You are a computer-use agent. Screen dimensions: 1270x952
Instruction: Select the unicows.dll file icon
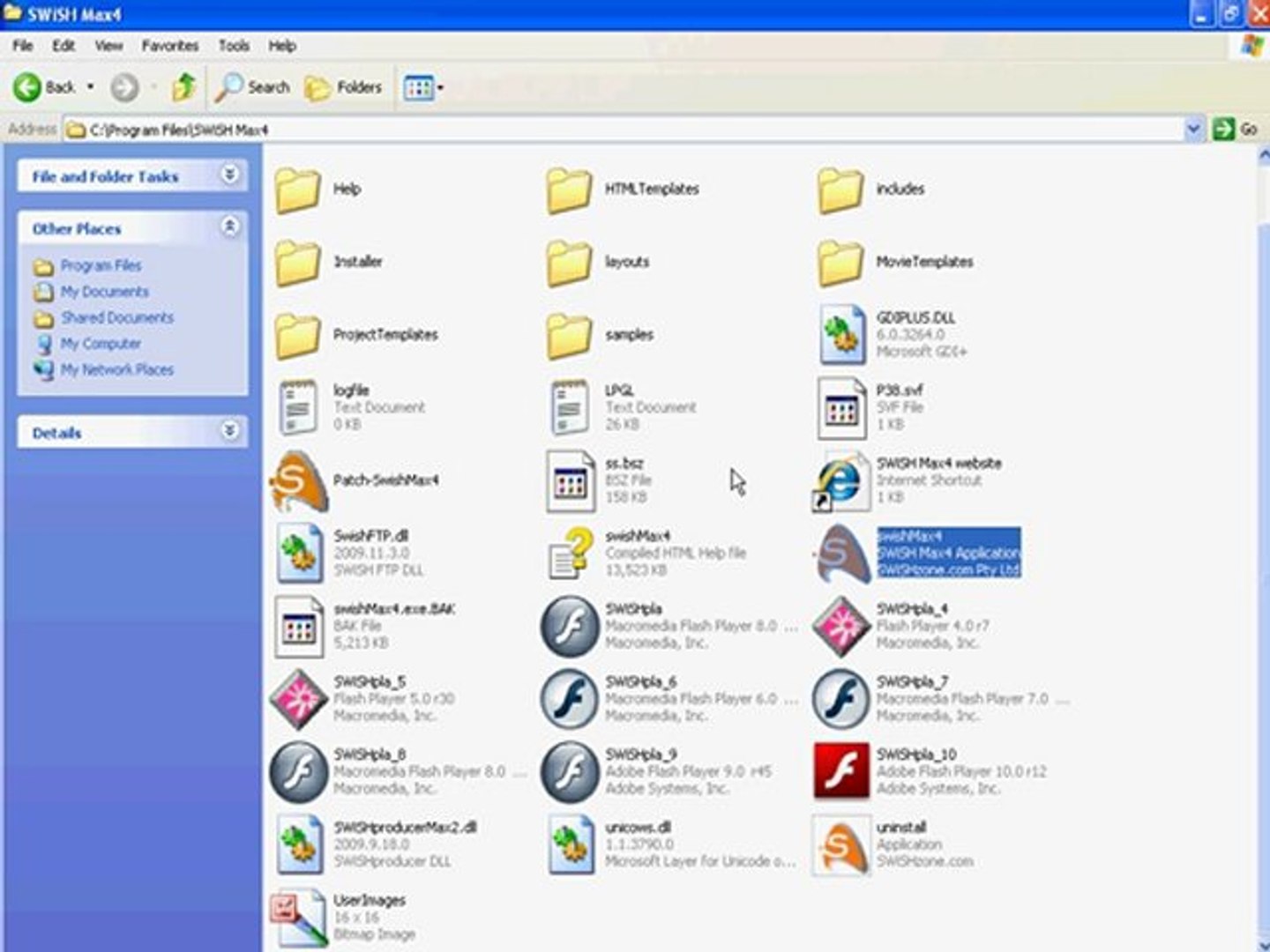coord(571,844)
